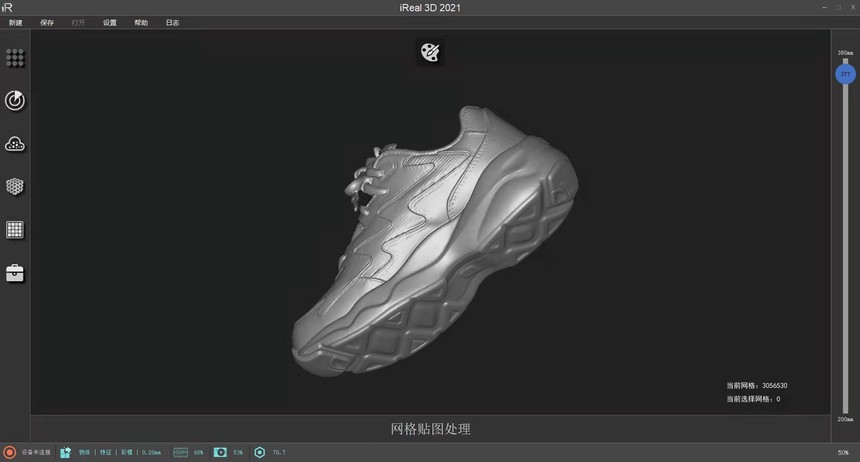Click the blue 377 slider handle
Viewport: 860px width, 462px height.
(x=845, y=74)
